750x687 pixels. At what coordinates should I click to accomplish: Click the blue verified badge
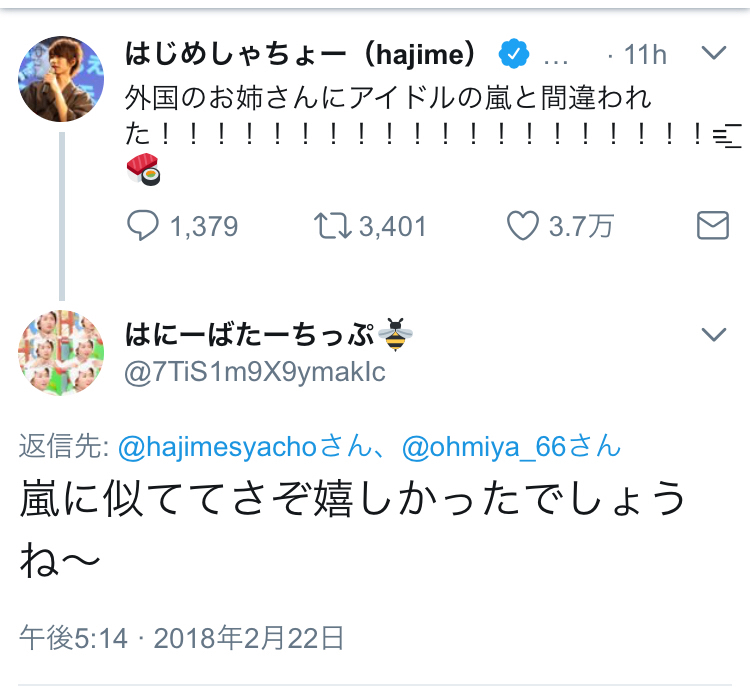coord(513,54)
